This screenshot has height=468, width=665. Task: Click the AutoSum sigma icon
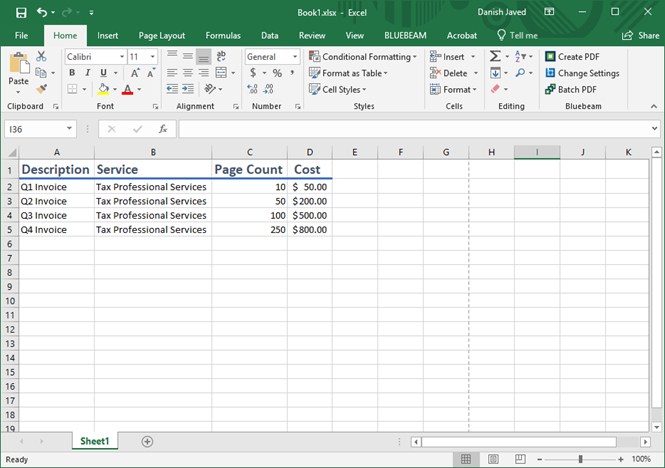point(495,57)
